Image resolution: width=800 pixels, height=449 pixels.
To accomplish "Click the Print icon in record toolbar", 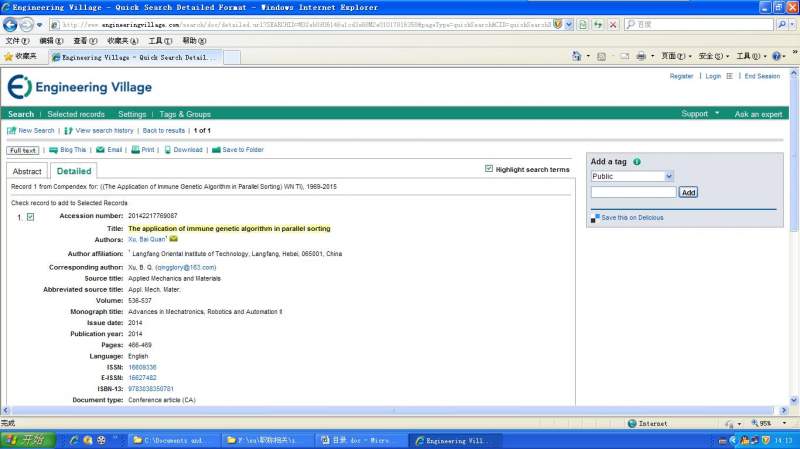I will pyautogui.click(x=135, y=150).
